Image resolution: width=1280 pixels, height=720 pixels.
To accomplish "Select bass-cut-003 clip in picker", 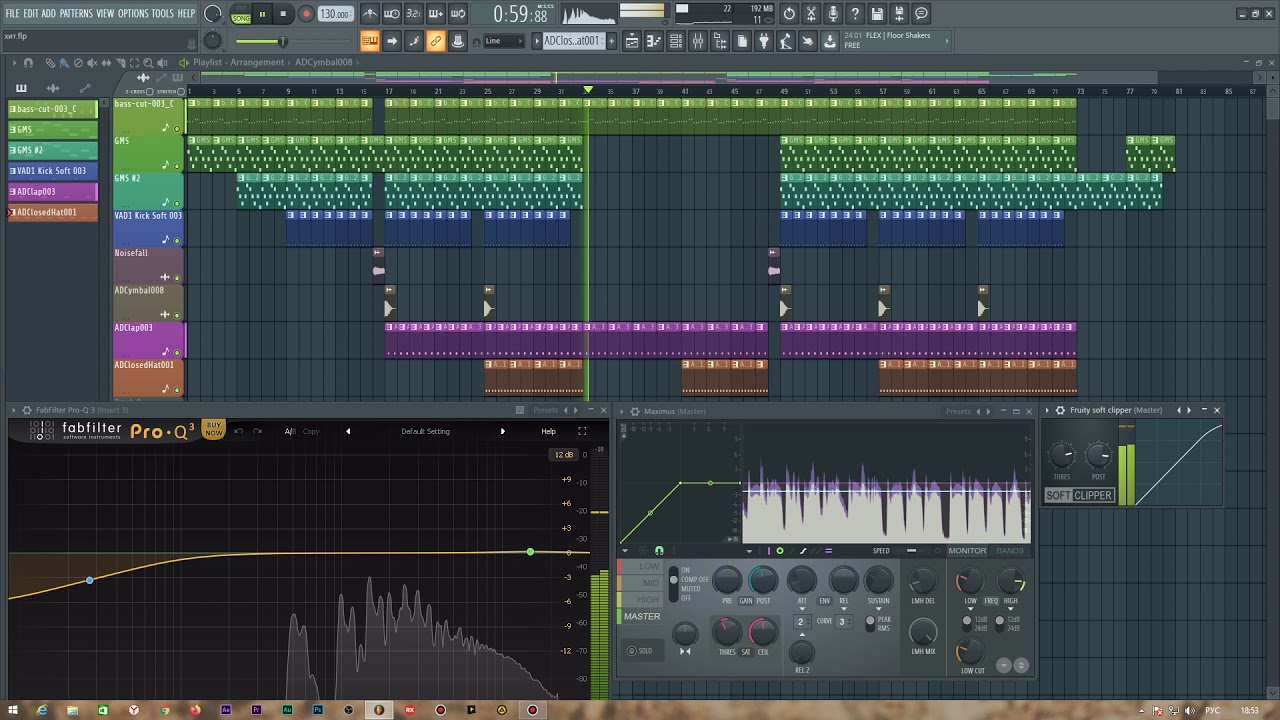I will pyautogui.click(x=53, y=108).
